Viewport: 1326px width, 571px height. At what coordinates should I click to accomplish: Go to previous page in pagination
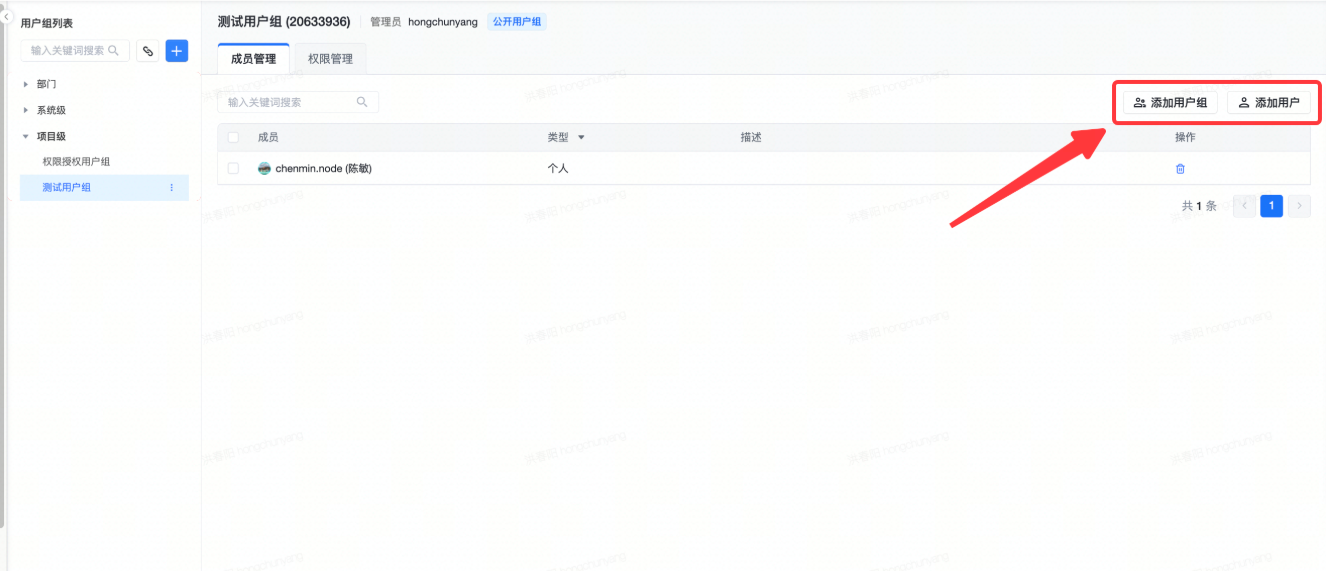pyautogui.click(x=1244, y=206)
